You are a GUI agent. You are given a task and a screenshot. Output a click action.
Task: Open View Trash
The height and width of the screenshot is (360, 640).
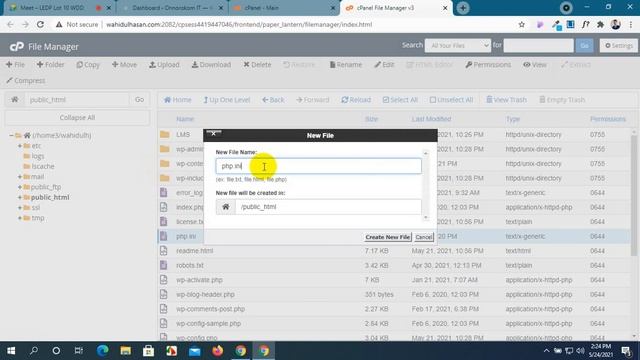[x=506, y=100]
